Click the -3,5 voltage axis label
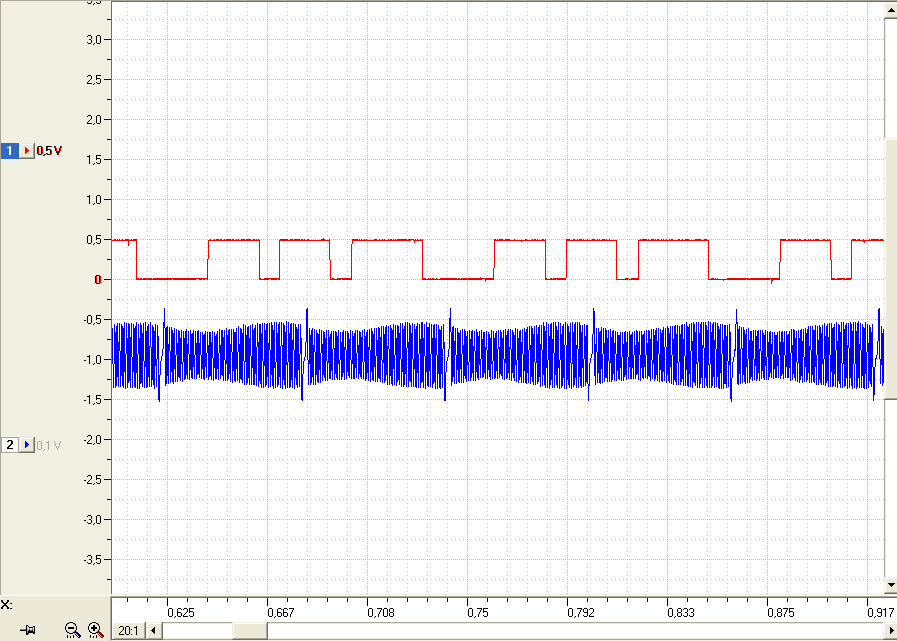 coord(93,560)
